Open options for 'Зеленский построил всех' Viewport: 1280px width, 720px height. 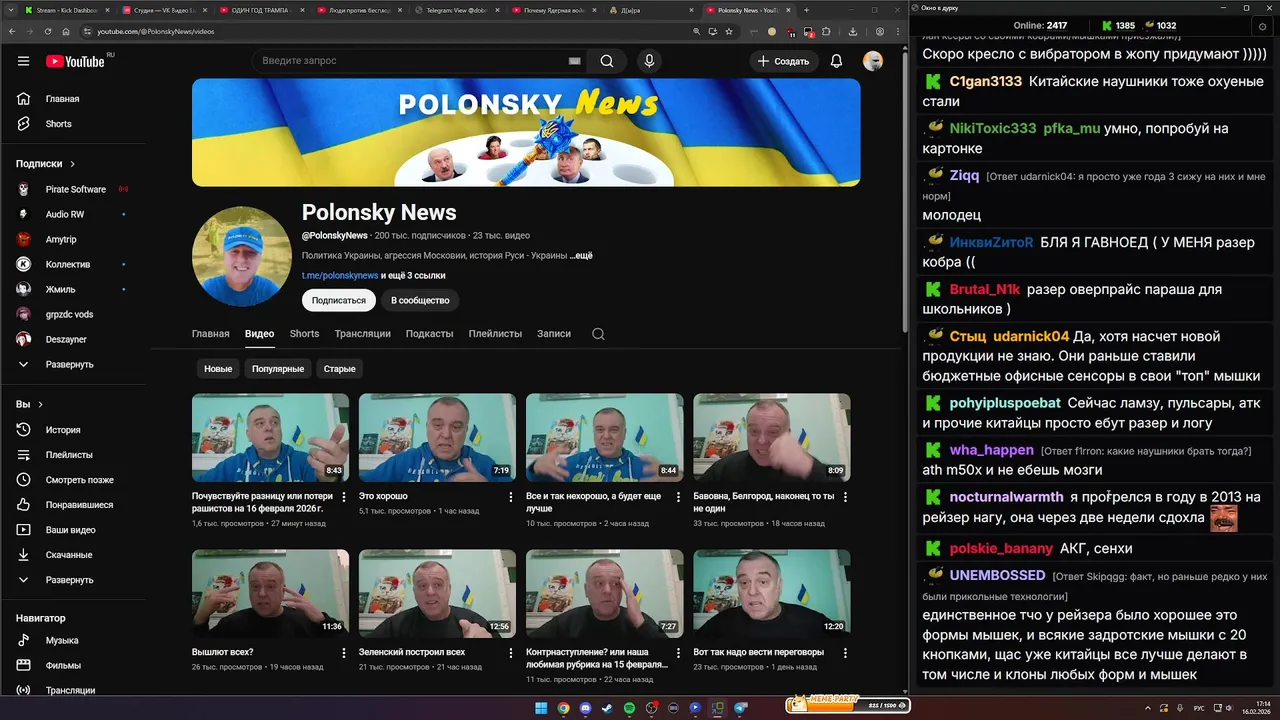(511, 653)
